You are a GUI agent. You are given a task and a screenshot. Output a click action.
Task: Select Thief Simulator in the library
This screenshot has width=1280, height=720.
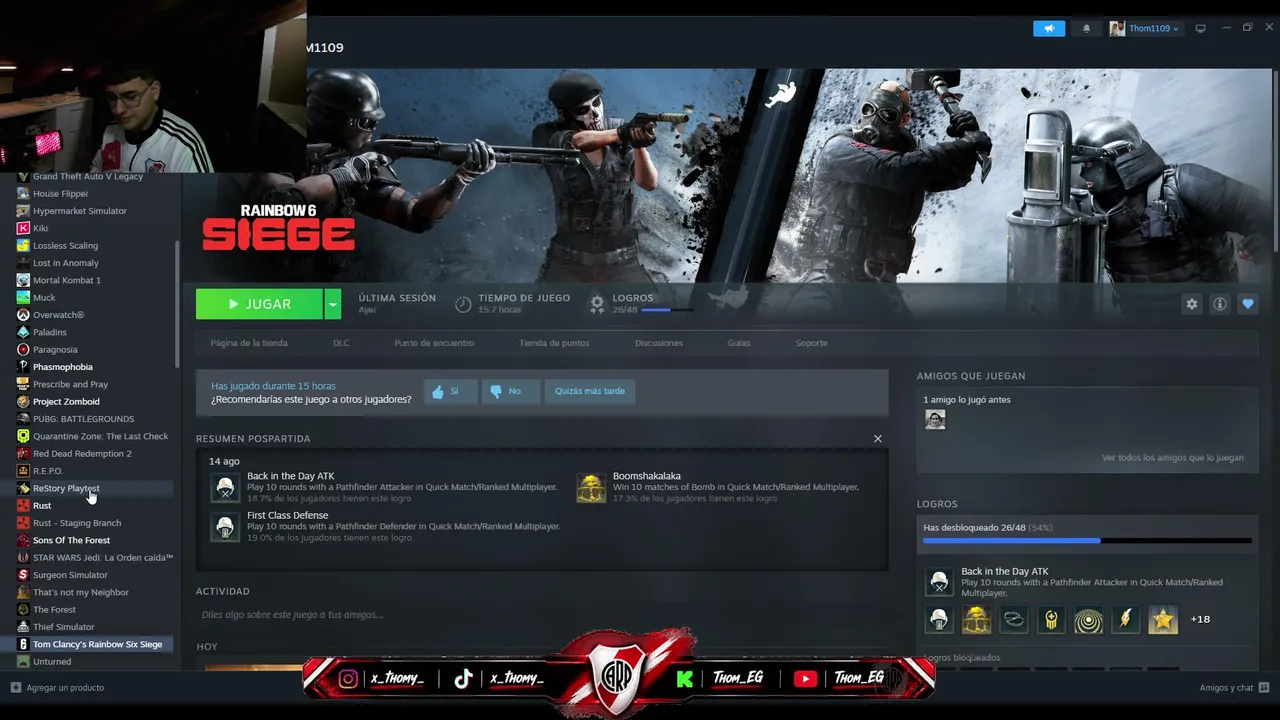pos(64,627)
